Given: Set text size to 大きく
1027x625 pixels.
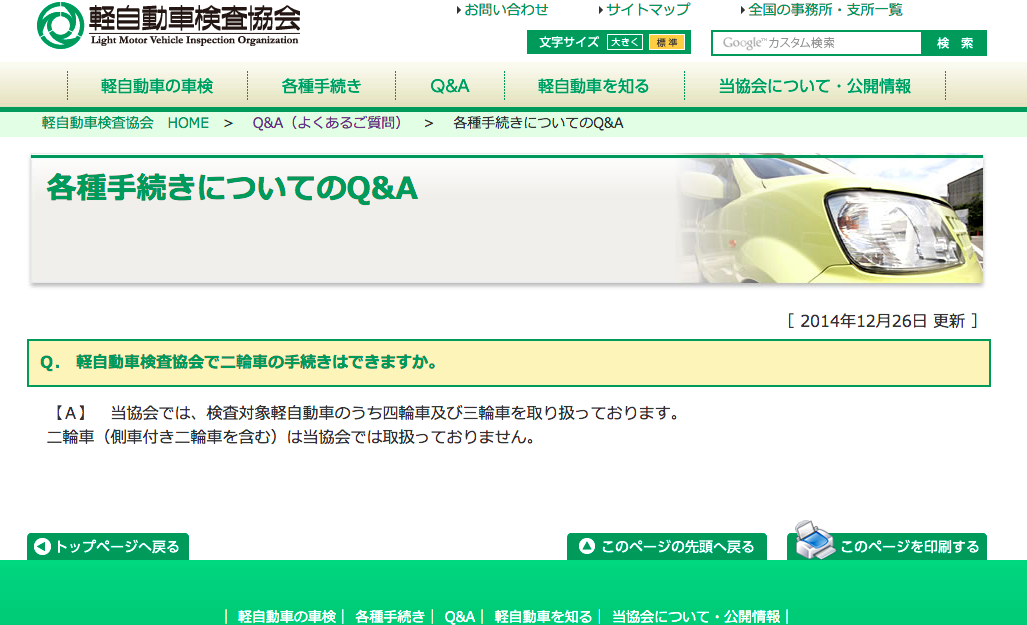Looking at the screenshot, I should click(x=625, y=43).
